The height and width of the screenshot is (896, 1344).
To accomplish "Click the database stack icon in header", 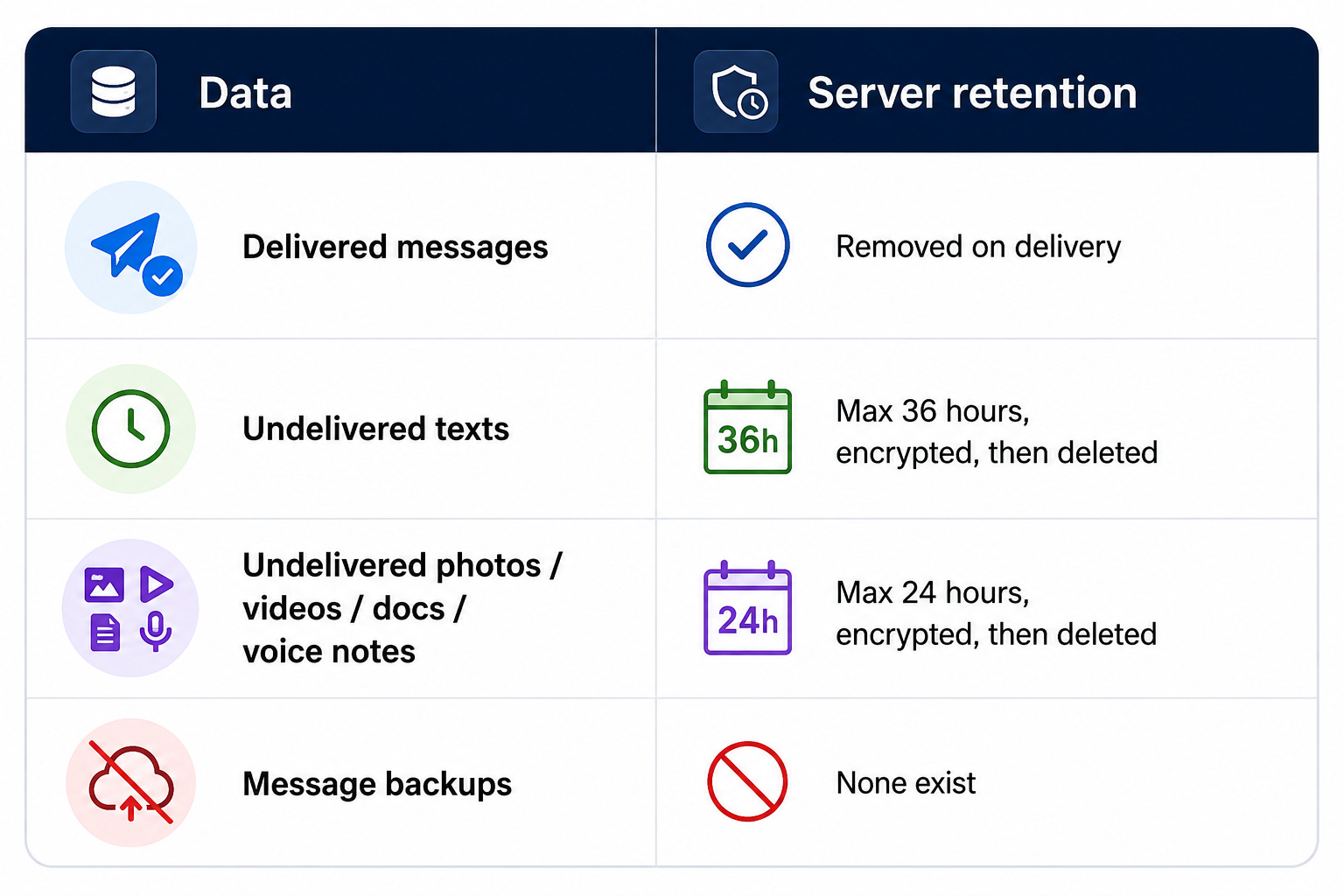I will [x=114, y=92].
